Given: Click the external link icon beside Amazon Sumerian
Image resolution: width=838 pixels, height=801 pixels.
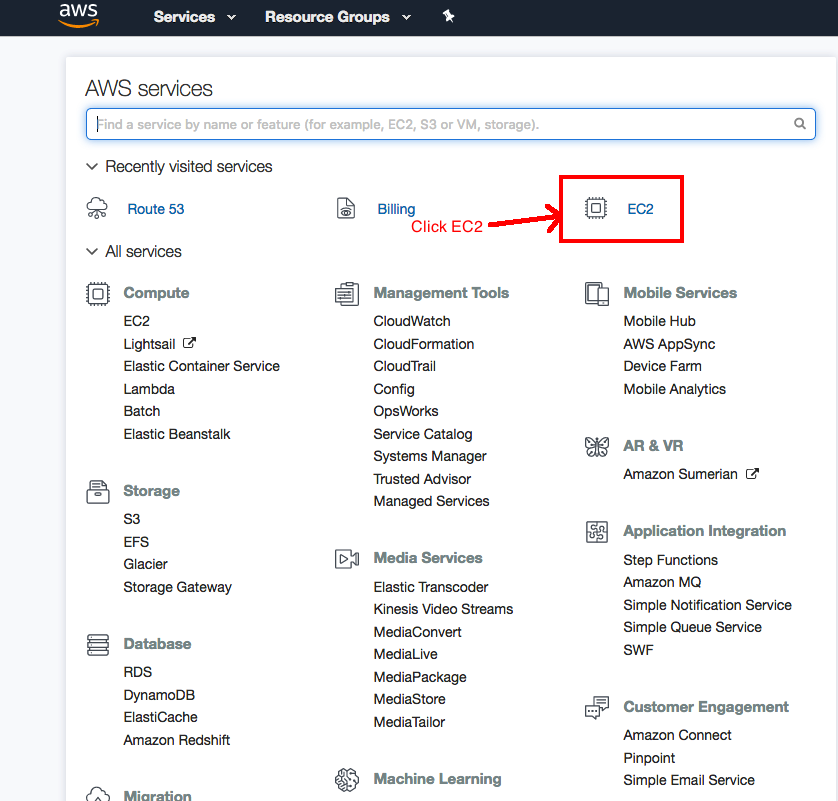Looking at the screenshot, I should click(752, 473).
